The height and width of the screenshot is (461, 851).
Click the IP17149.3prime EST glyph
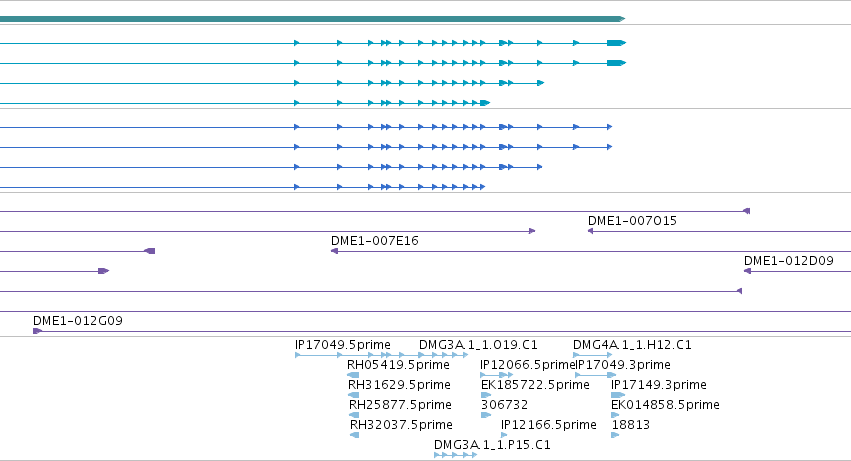(x=618, y=395)
